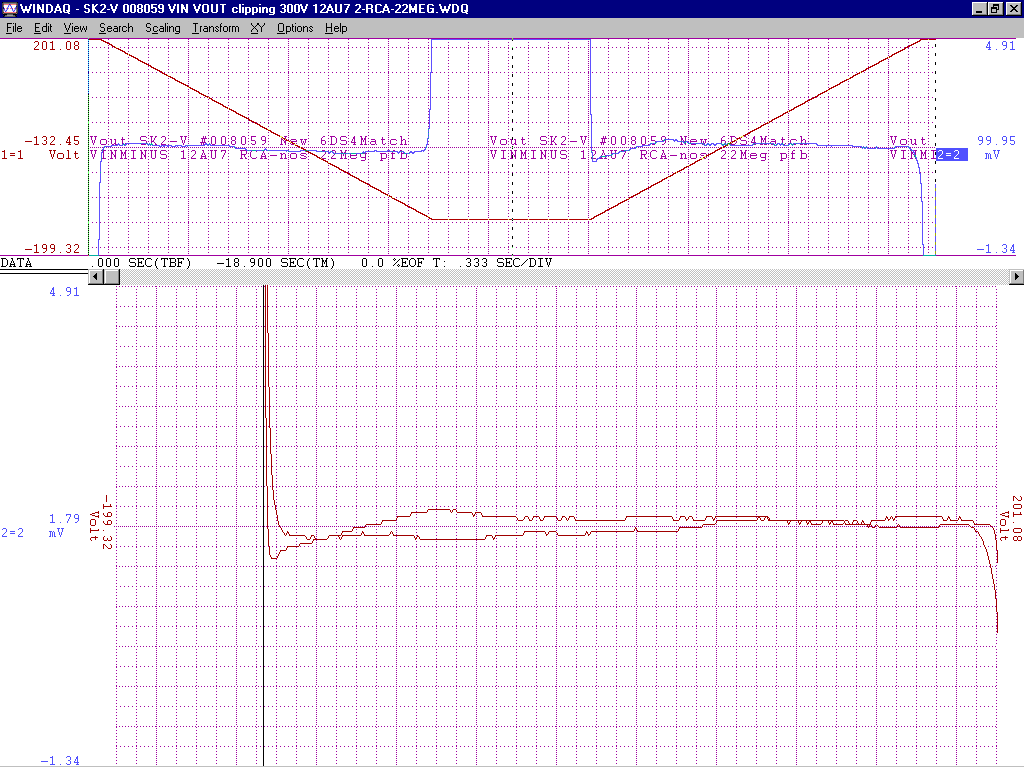Click the scrollbar left arrow button
The image size is (1024, 768).
(97, 277)
